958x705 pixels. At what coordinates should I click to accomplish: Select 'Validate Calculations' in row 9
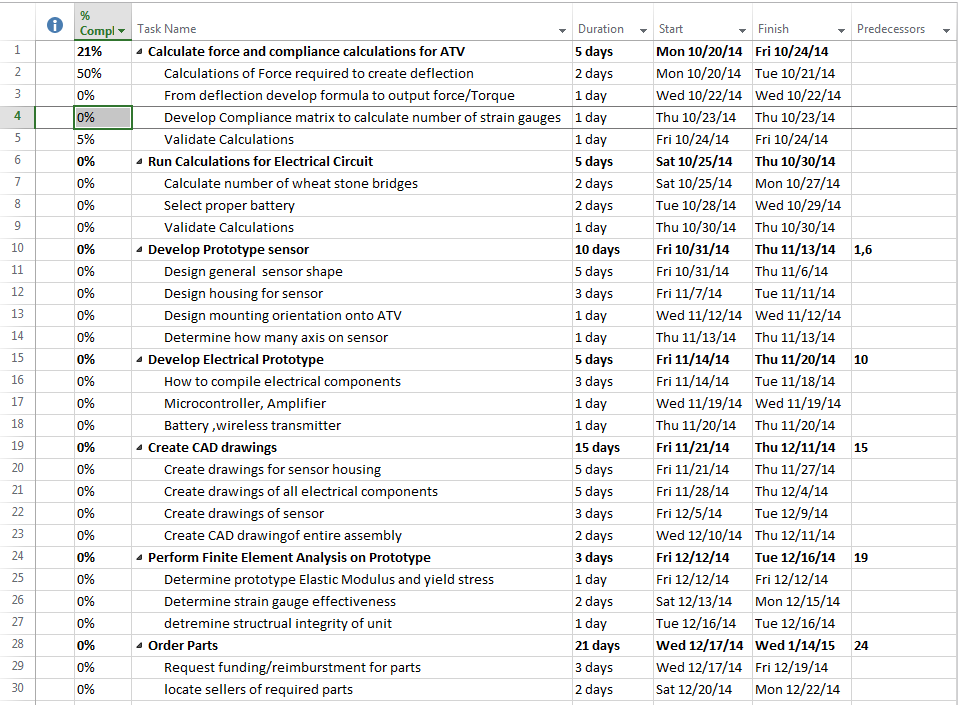click(x=229, y=227)
